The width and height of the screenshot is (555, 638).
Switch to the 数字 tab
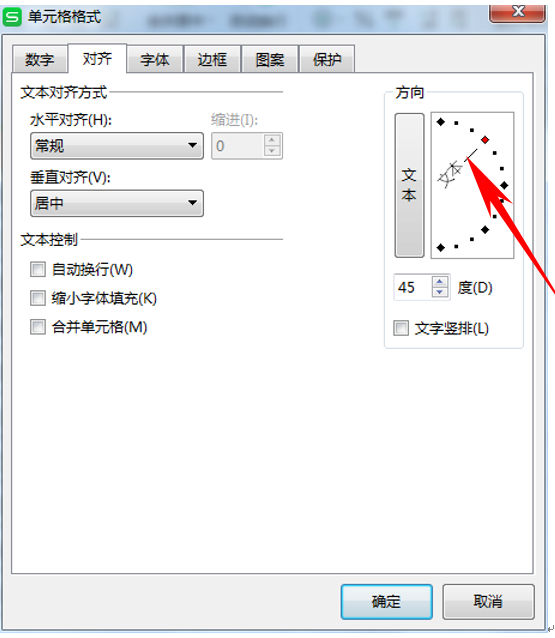click(39, 60)
